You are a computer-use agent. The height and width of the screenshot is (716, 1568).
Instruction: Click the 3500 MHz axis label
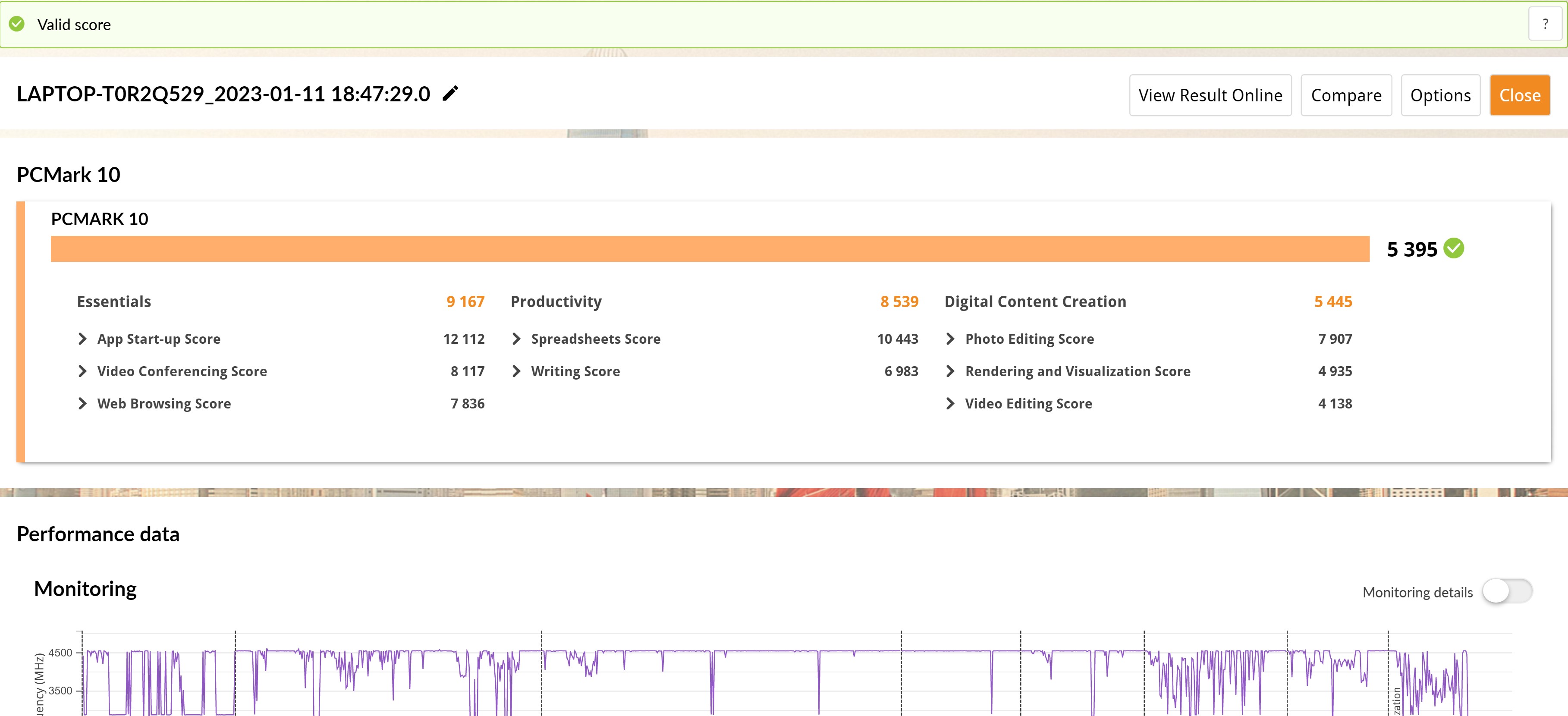coord(60,691)
